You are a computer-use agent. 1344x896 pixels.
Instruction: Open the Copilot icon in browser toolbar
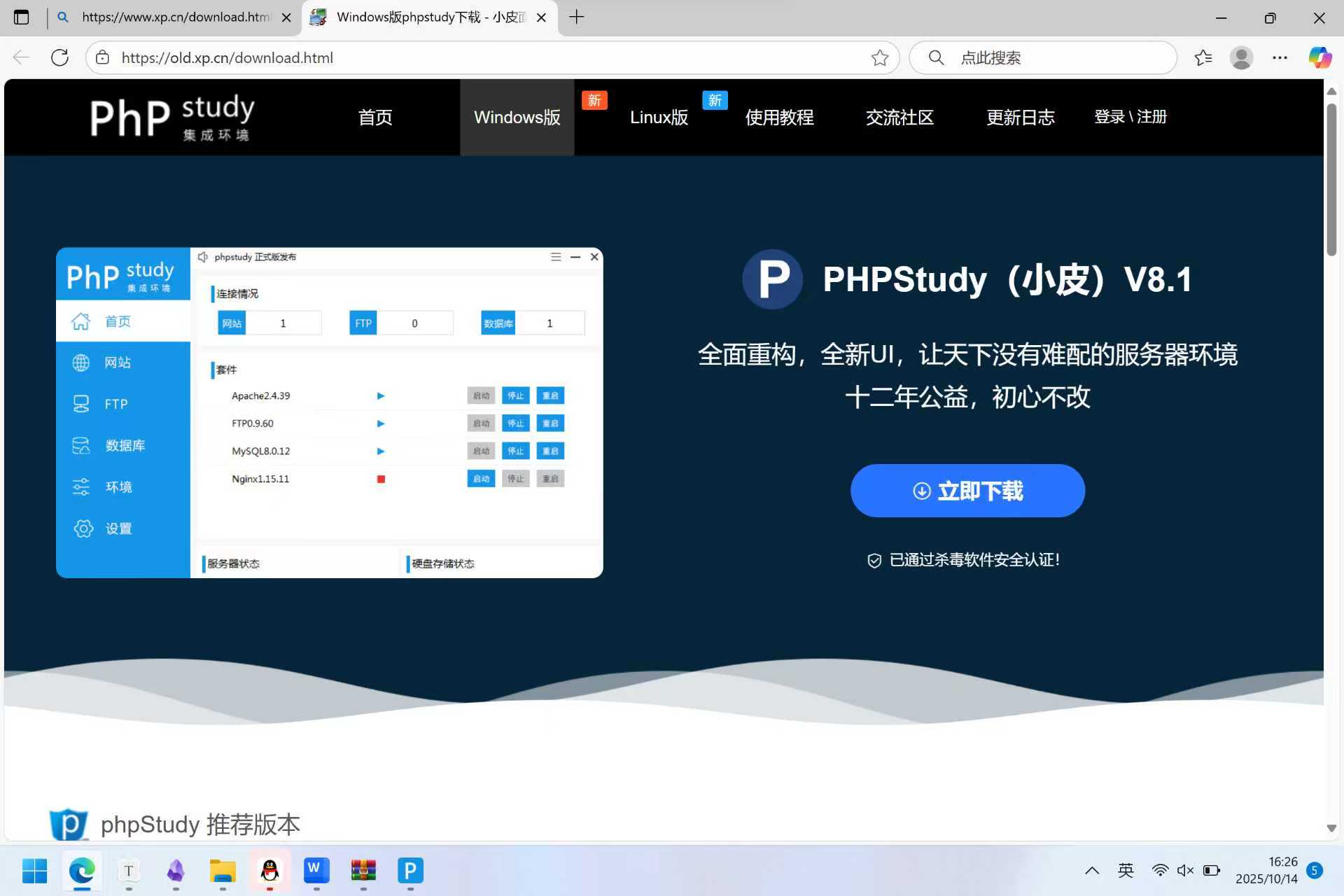(x=1319, y=57)
